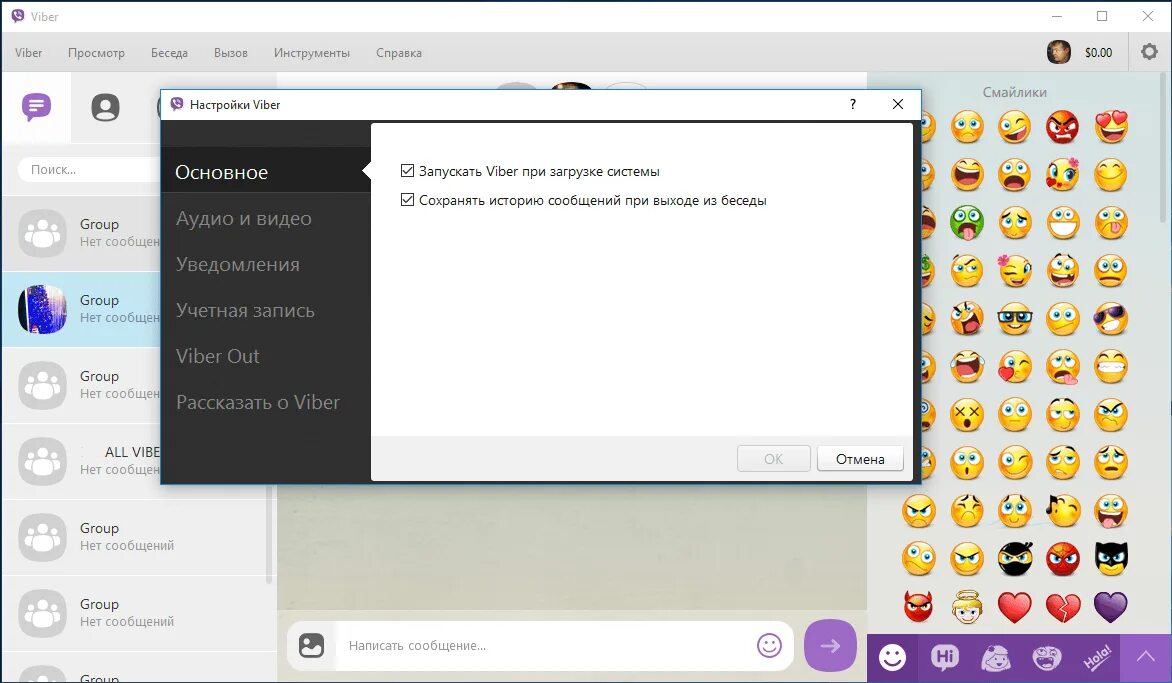The height and width of the screenshot is (683, 1172).
Task: Select the Hi speech-bubble sticker pack
Action: tap(944, 658)
